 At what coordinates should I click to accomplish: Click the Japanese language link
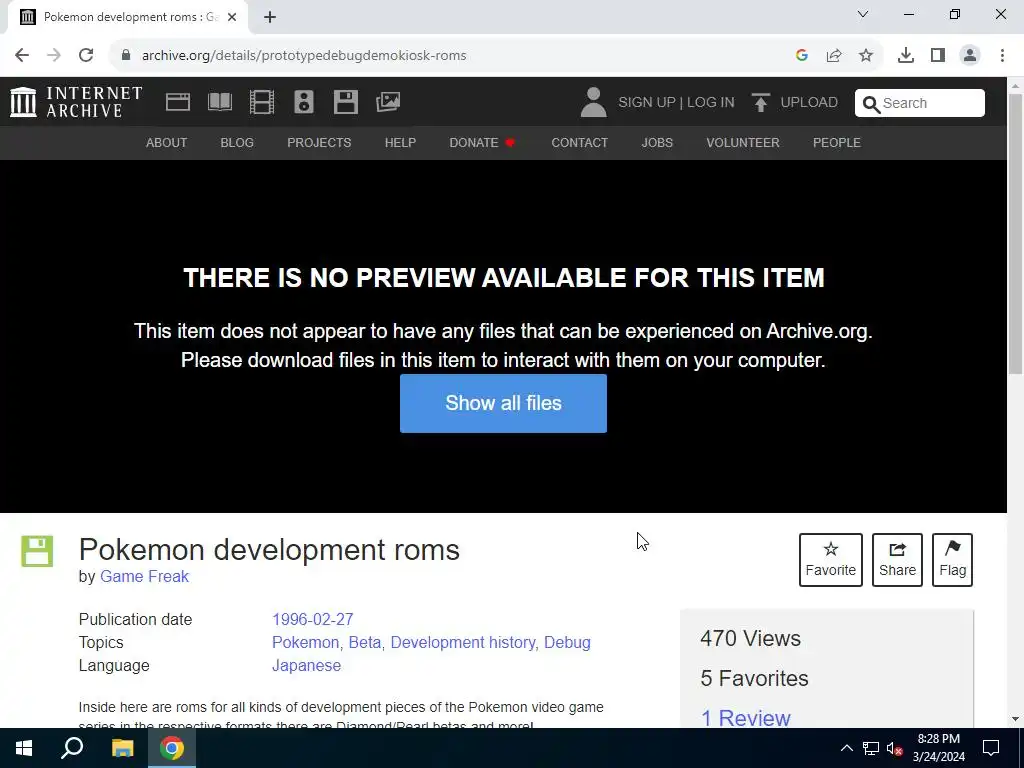point(306,665)
